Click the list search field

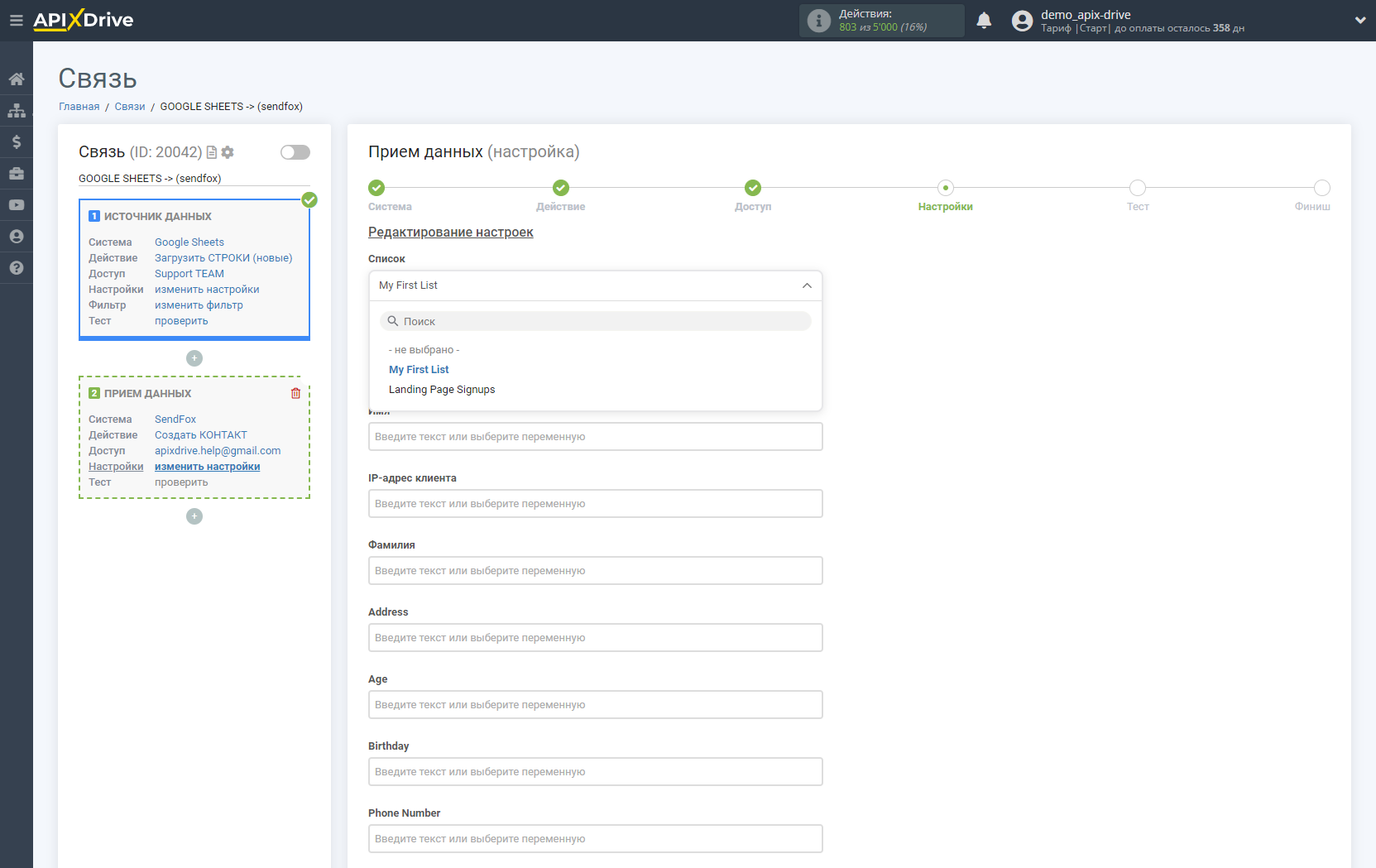pyautogui.click(x=596, y=321)
